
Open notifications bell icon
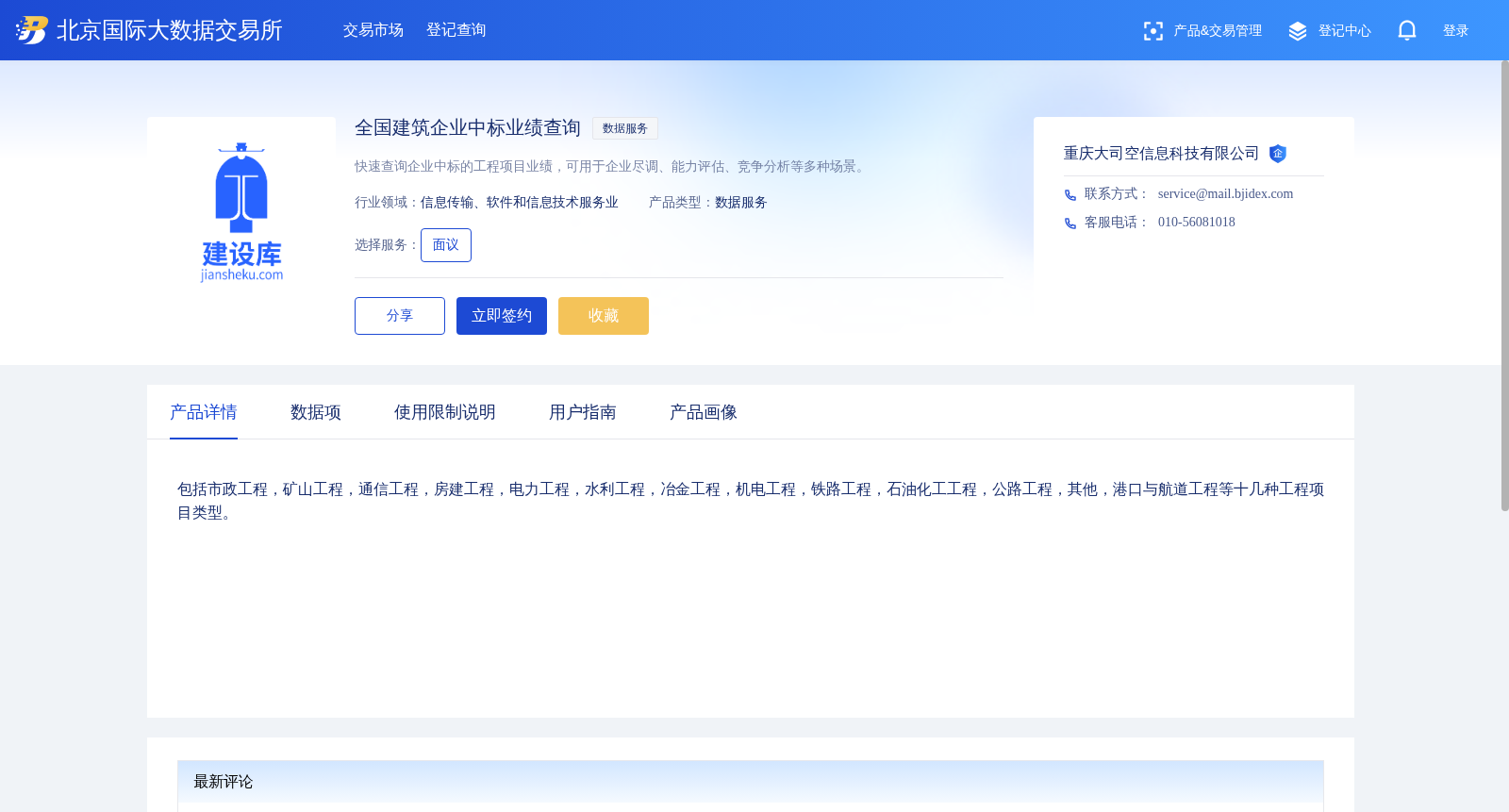pyautogui.click(x=1407, y=30)
